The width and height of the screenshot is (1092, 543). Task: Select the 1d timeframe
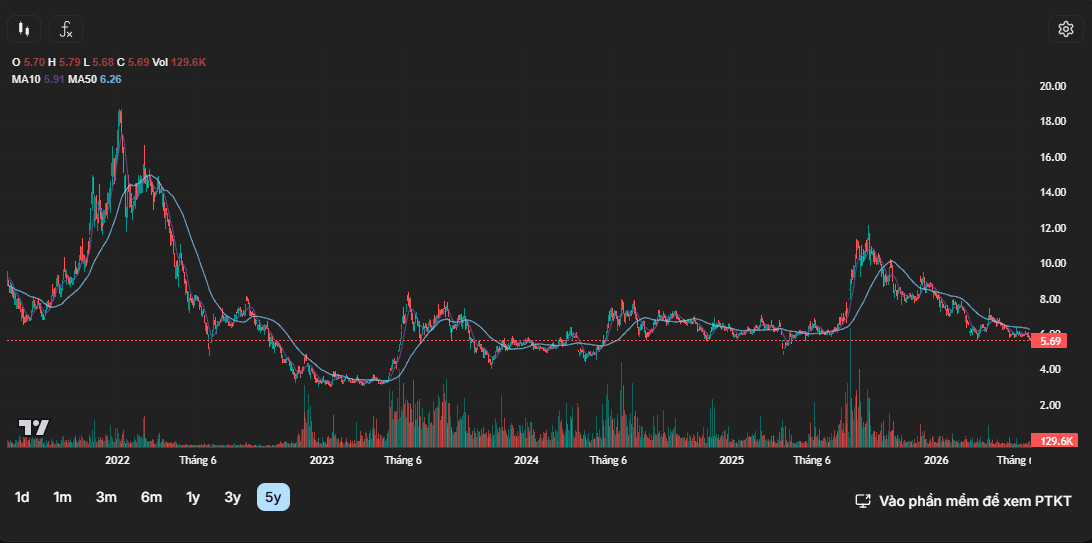[22, 497]
